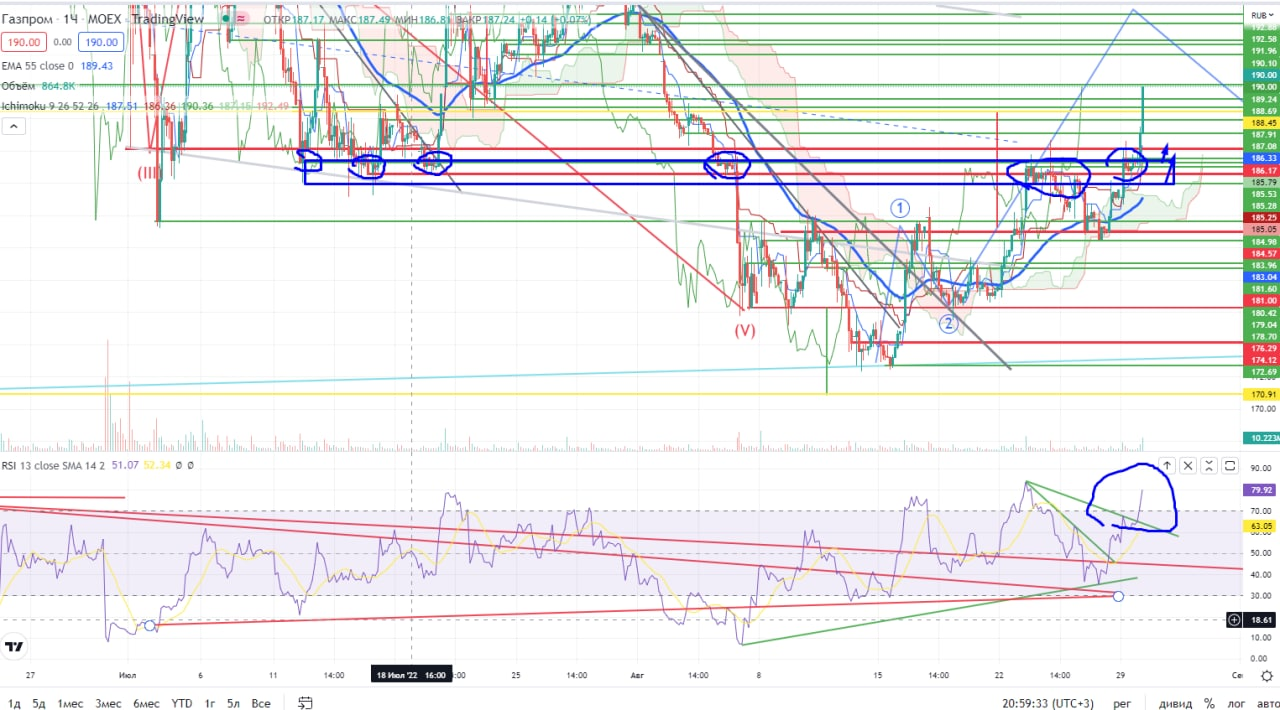
Task: Select the 3мес time range
Action: pos(108,703)
